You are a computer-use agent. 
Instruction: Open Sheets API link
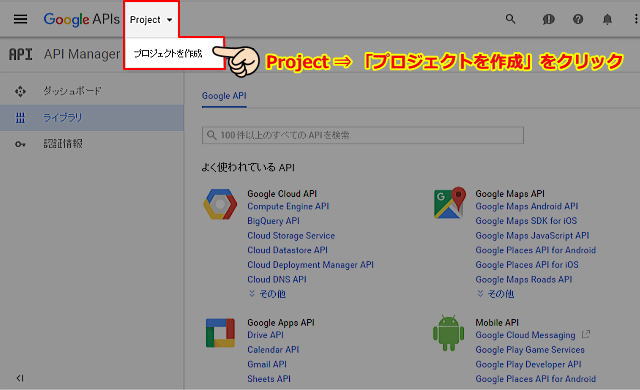coord(269,379)
